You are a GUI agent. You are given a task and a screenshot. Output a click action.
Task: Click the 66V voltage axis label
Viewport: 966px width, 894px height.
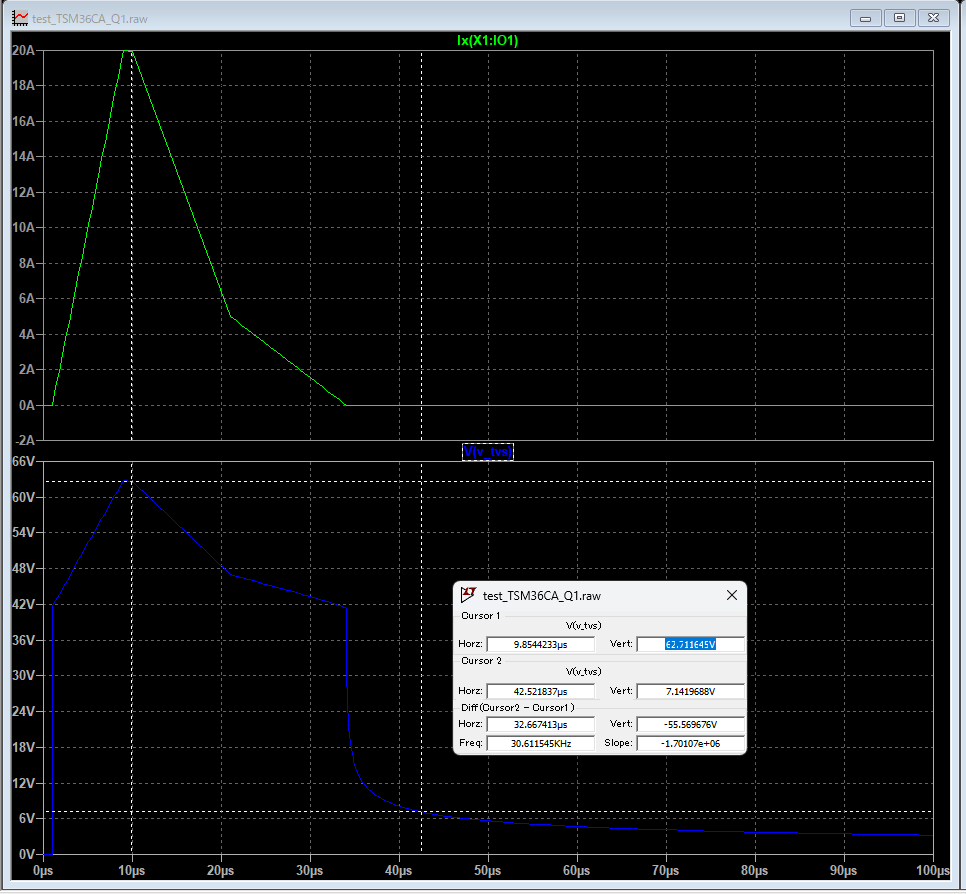tap(23, 461)
